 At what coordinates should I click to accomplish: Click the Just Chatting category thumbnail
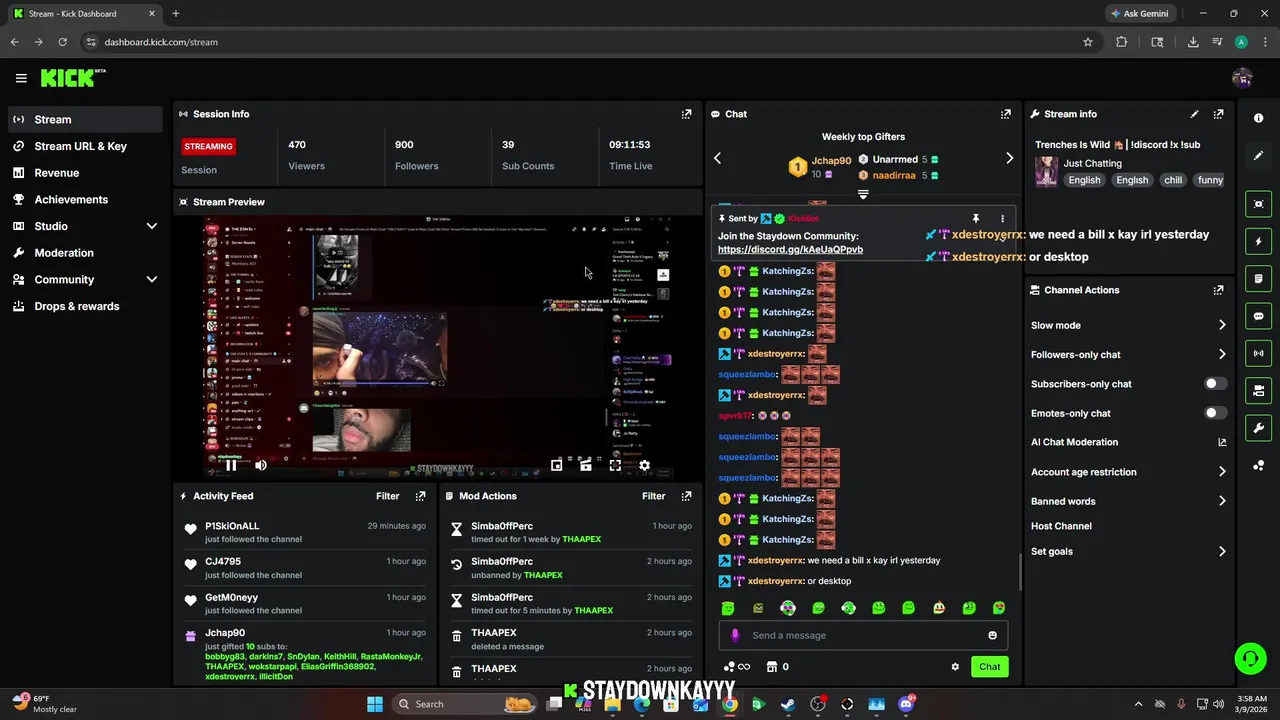pos(1046,171)
